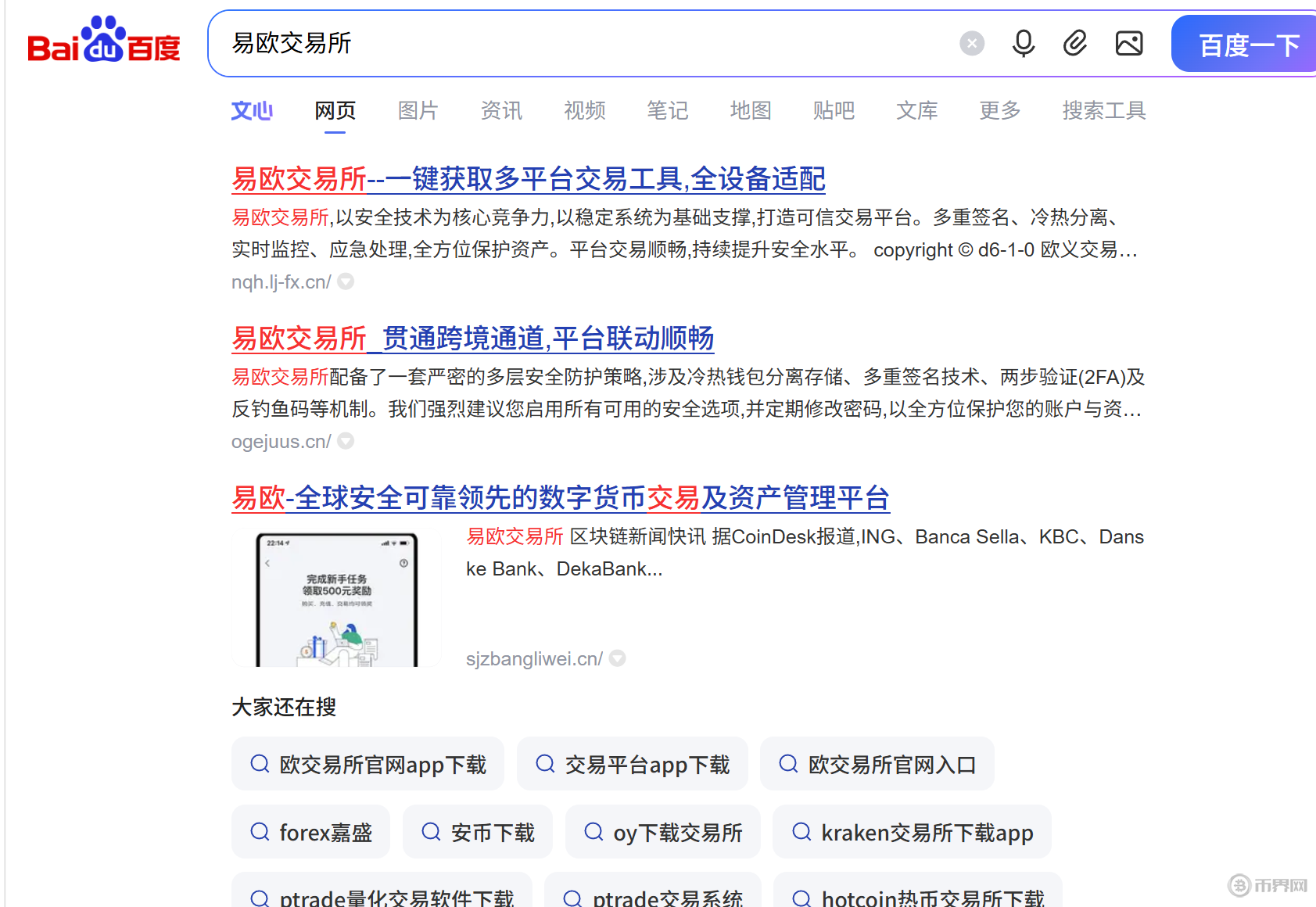Open result 易欧交易所--一键获取多平台交易工具
The width and height of the screenshot is (1316, 907).
point(529,179)
